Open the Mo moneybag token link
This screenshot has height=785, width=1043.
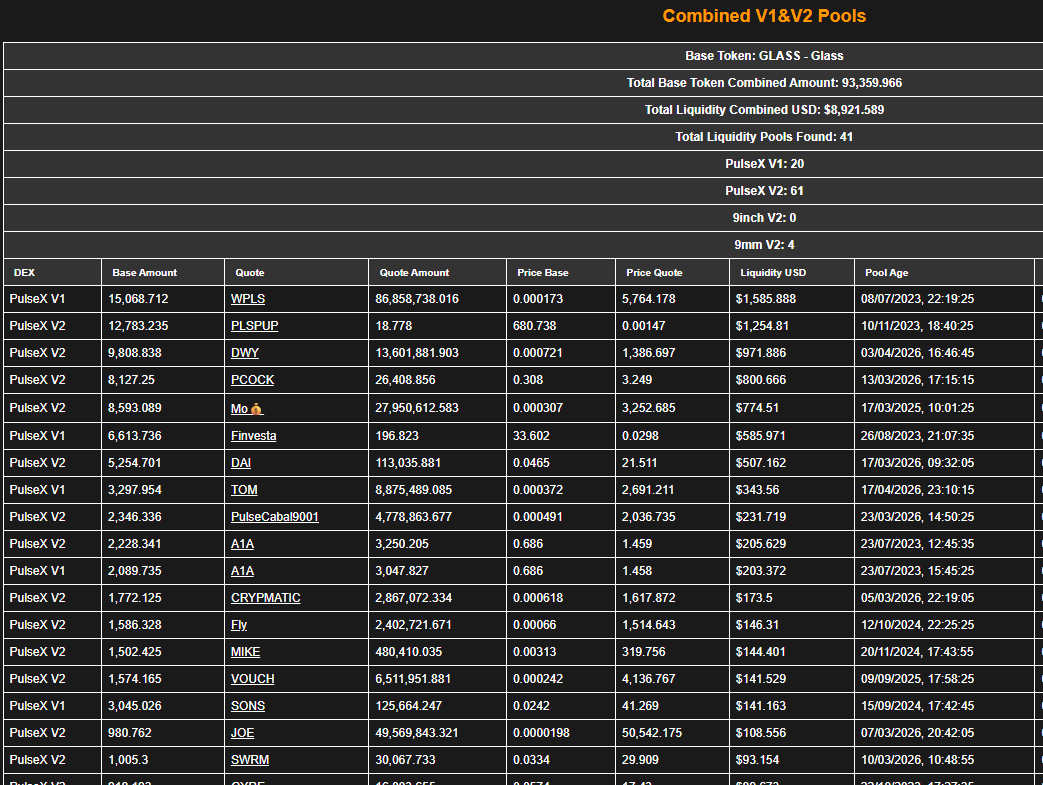tap(247, 408)
